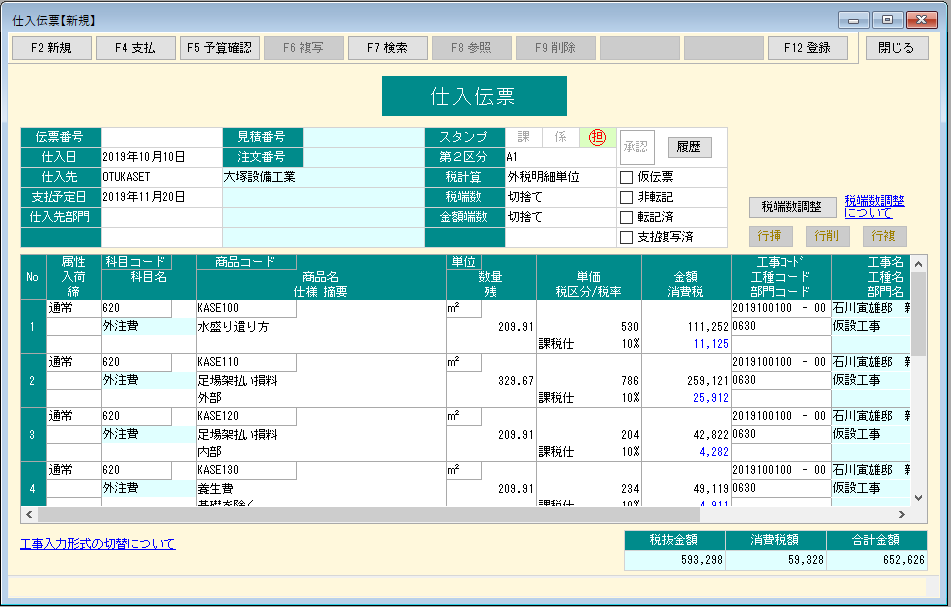Click the 税抜金額 total 593,298

(x=674, y=560)
